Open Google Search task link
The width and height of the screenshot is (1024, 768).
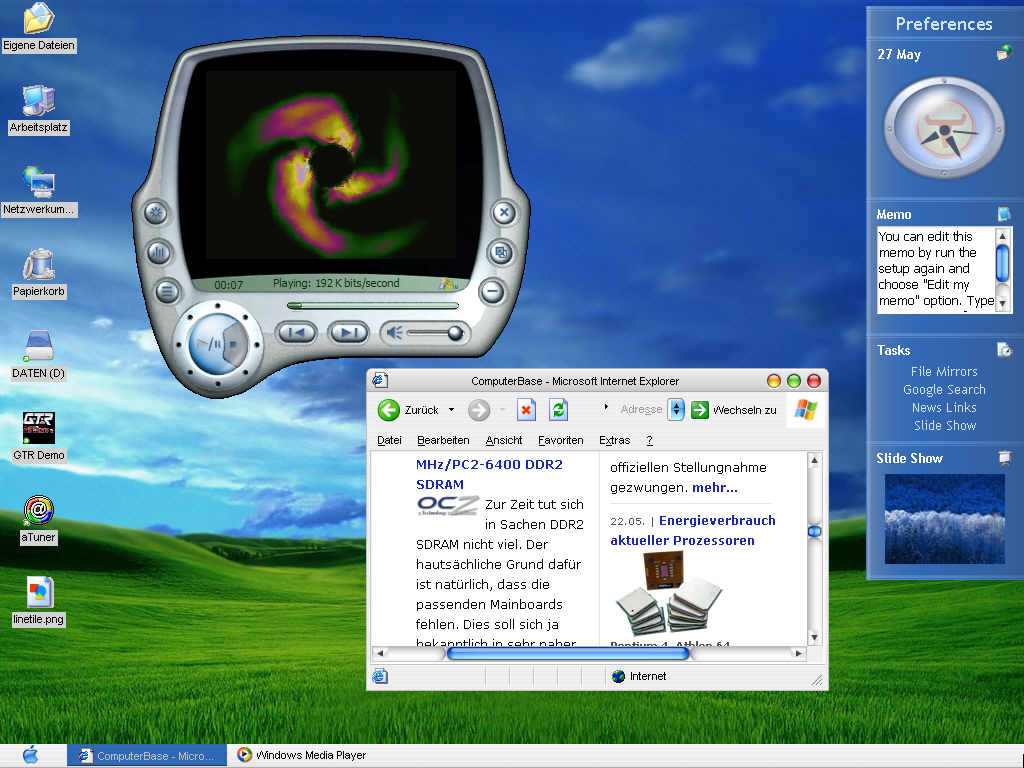944,390
